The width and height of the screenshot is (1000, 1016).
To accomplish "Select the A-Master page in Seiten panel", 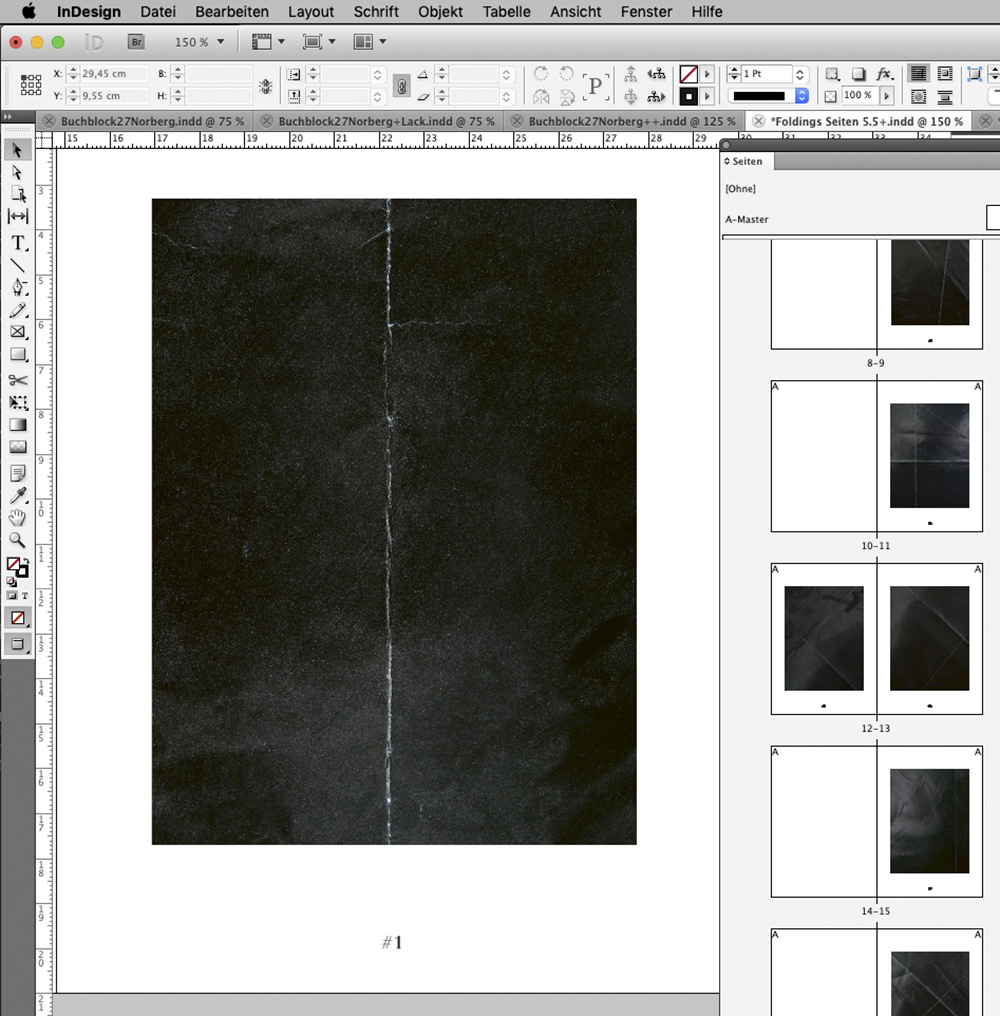I will coord(746,219).
